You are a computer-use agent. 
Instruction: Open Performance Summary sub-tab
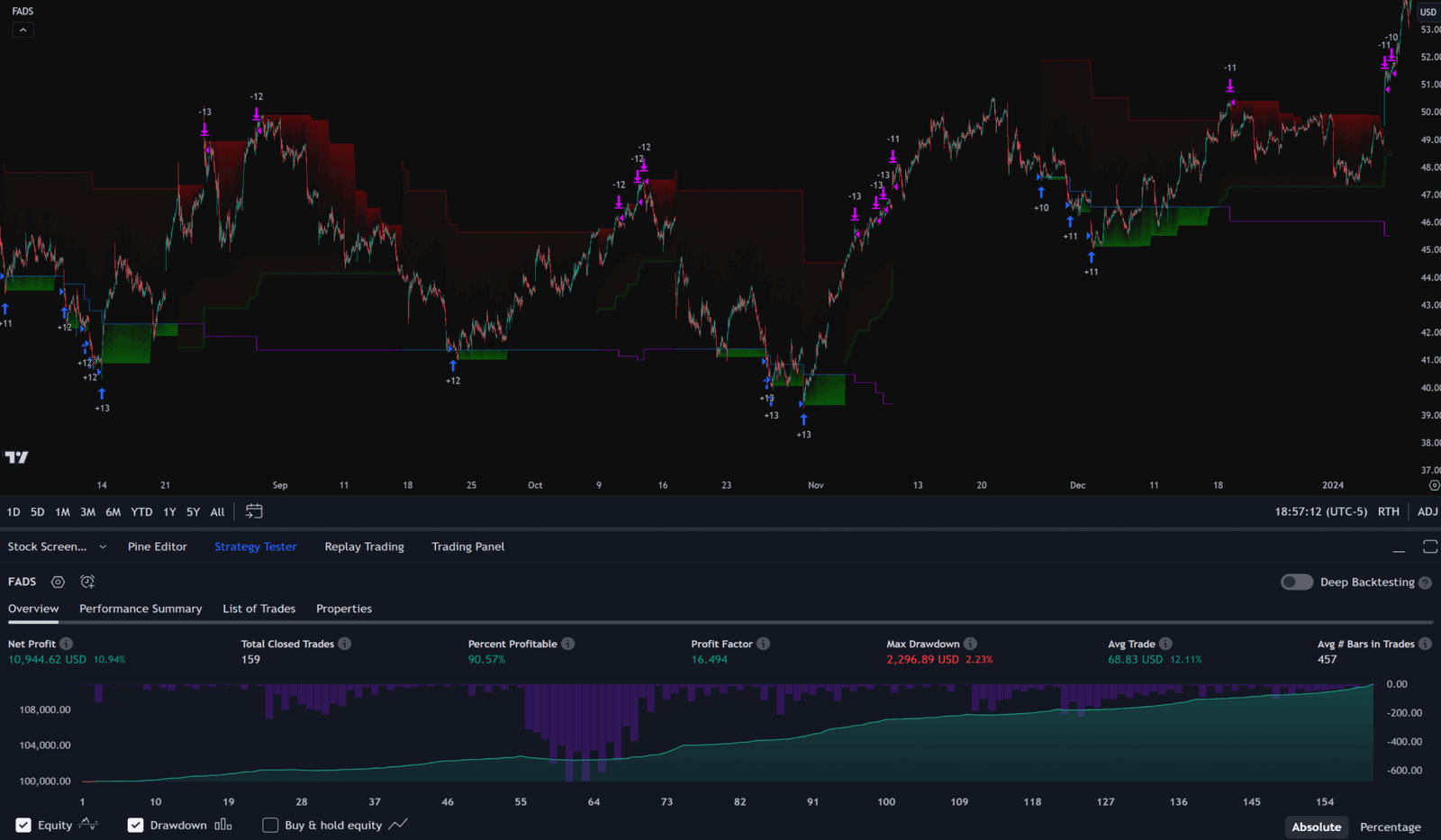(x=140, y=609)
